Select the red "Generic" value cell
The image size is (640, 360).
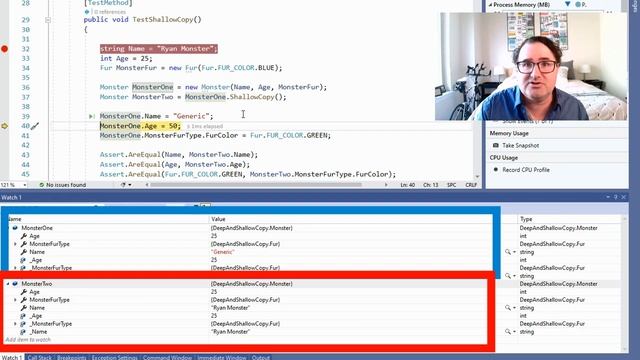(222, 252)
